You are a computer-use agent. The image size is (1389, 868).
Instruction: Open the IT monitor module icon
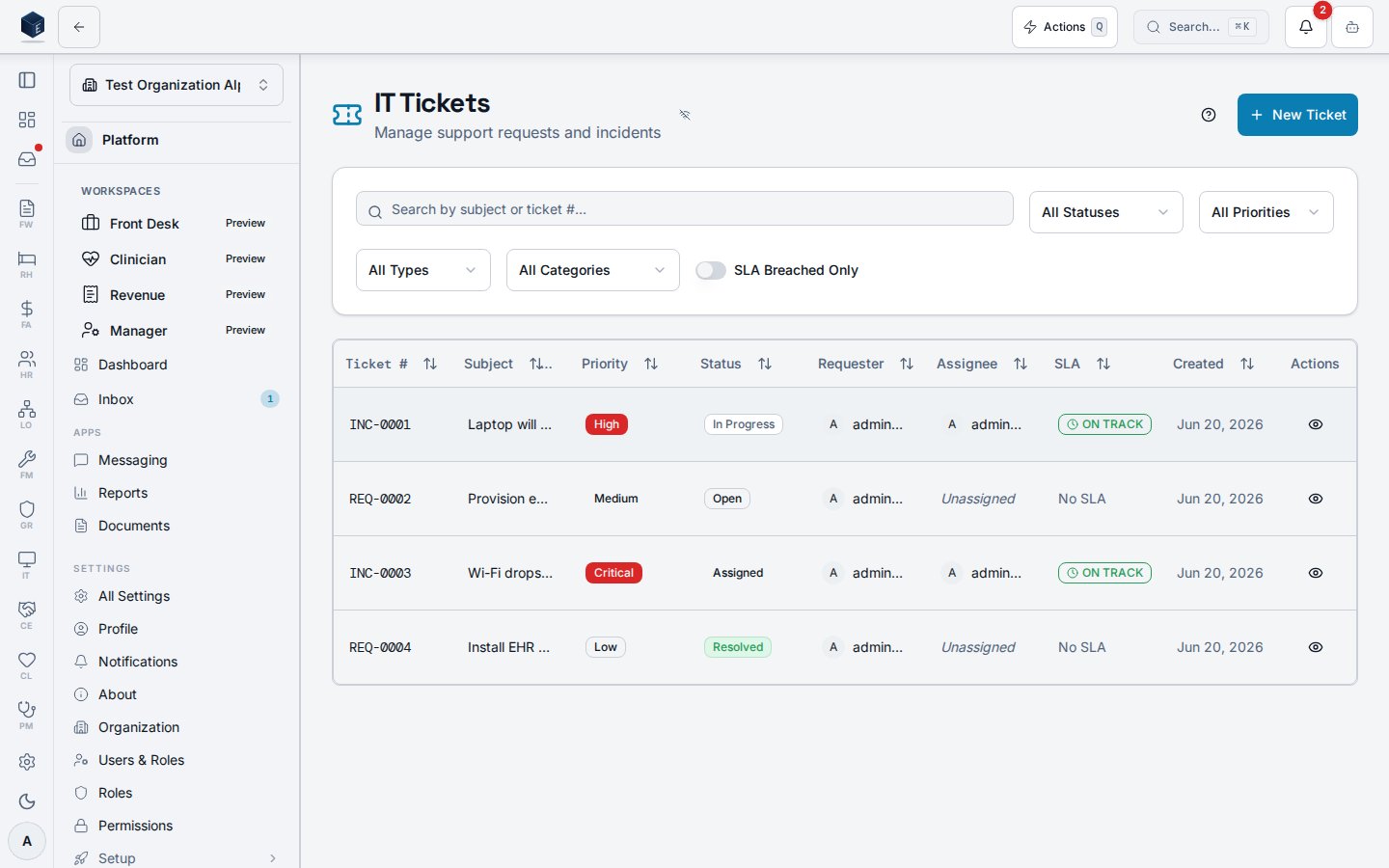point(27,564)
